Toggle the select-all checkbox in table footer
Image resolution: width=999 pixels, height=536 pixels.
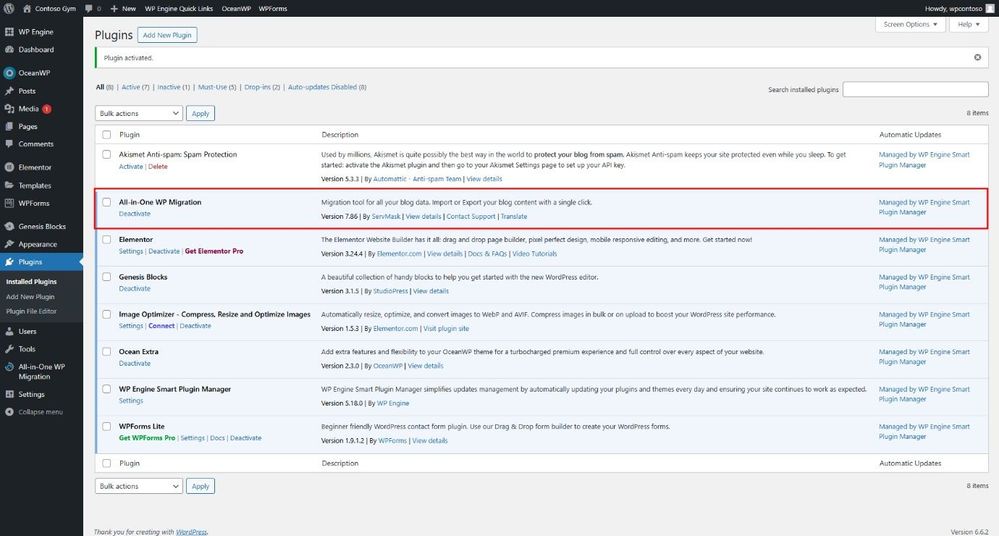pos(106,463)
